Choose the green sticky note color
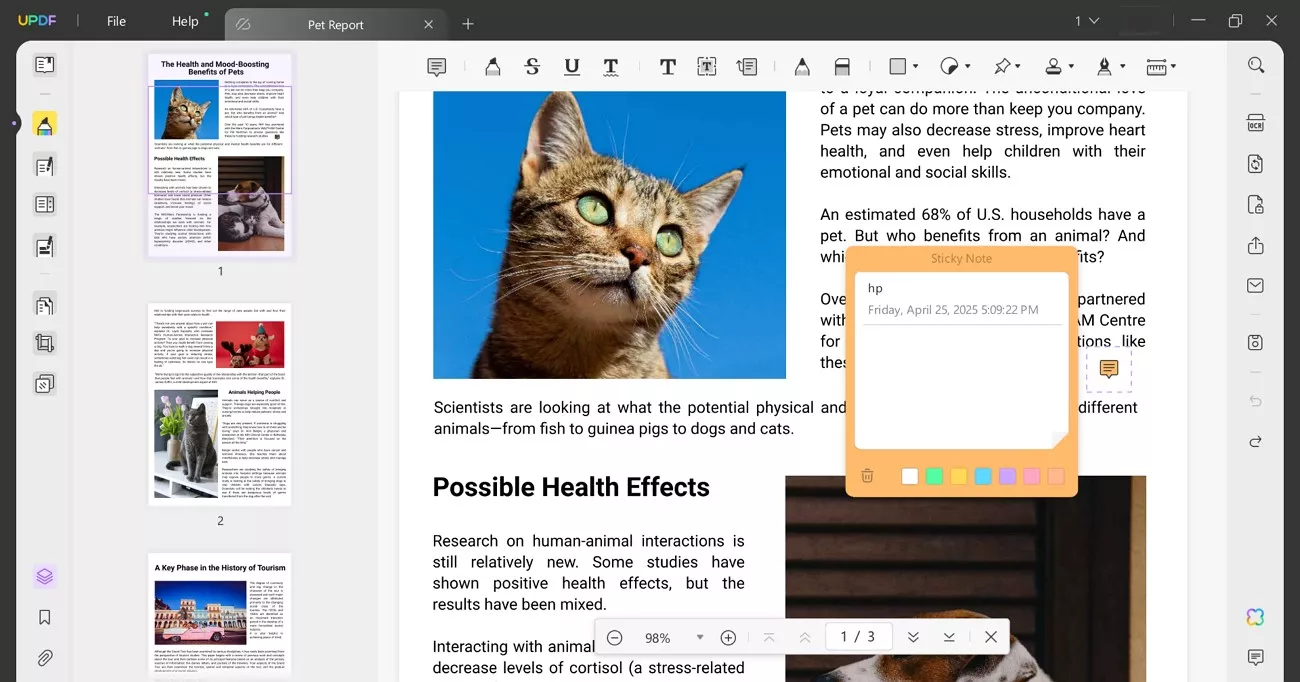This screenshot has height=682, width=1300. [x=934, y=476]
